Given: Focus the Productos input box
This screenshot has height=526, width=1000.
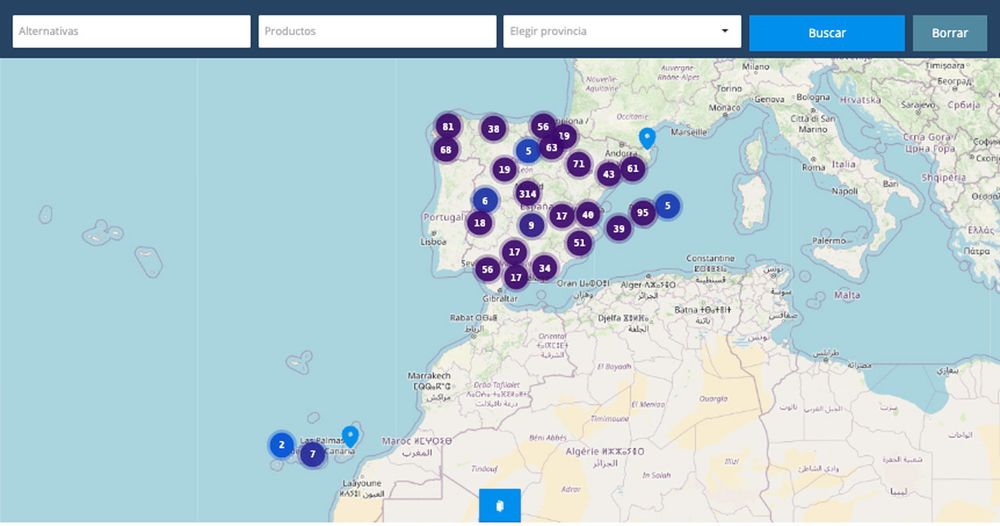Looking at the screenshot, I should point(377,31).
